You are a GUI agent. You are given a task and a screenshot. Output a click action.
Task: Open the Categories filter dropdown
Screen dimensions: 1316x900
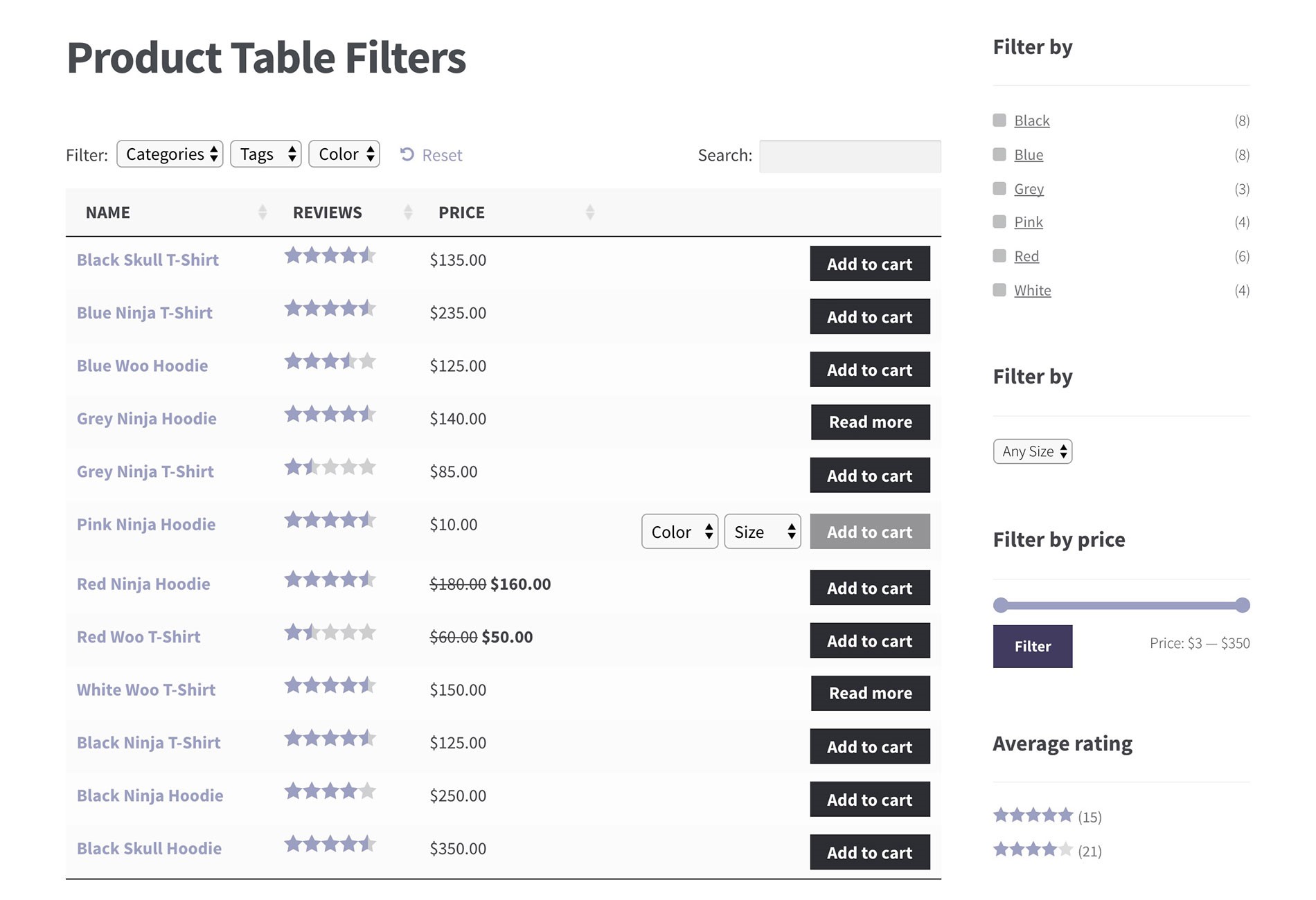[170, 154]
